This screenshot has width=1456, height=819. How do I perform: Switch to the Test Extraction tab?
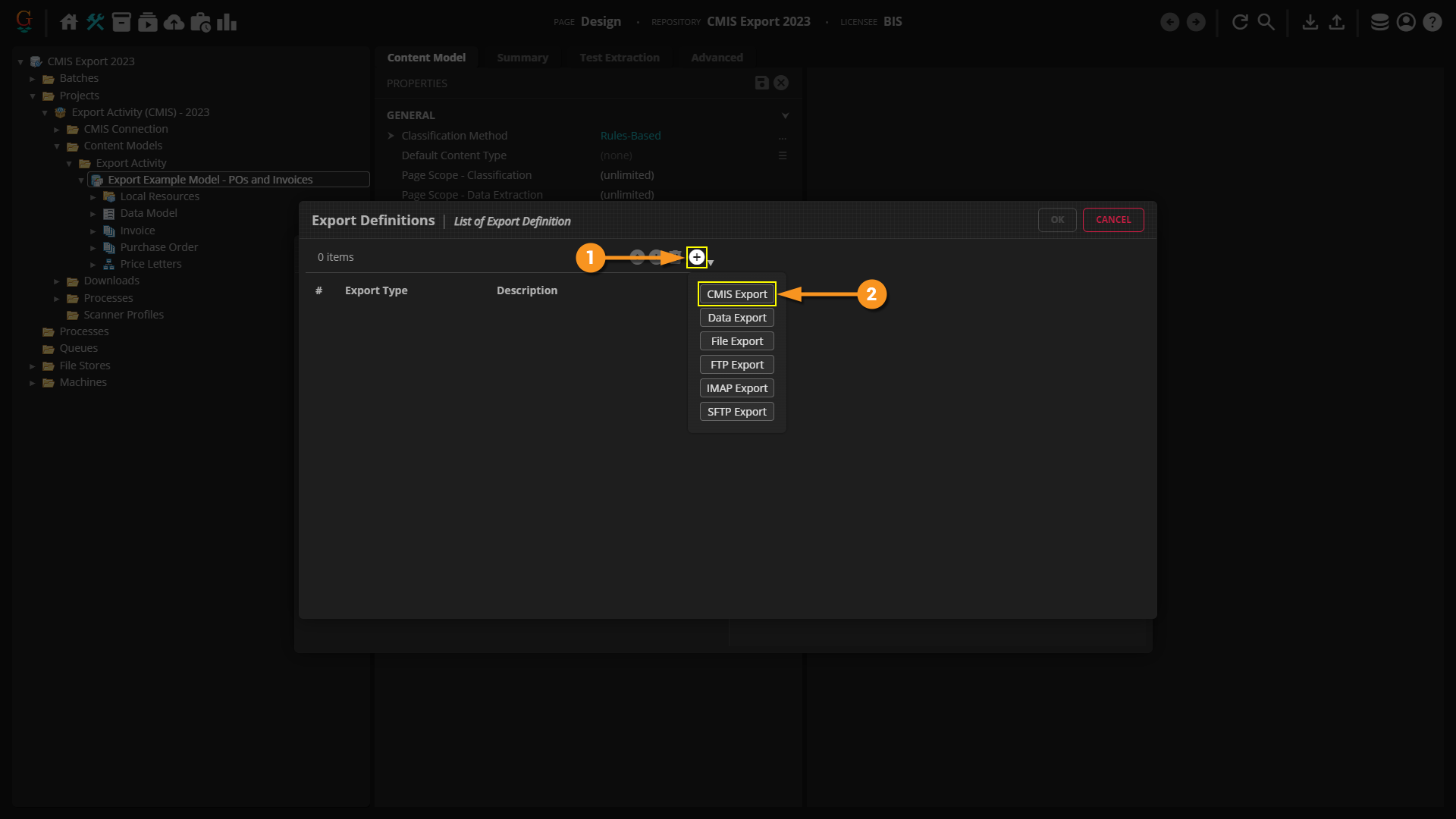click(619, 58)
